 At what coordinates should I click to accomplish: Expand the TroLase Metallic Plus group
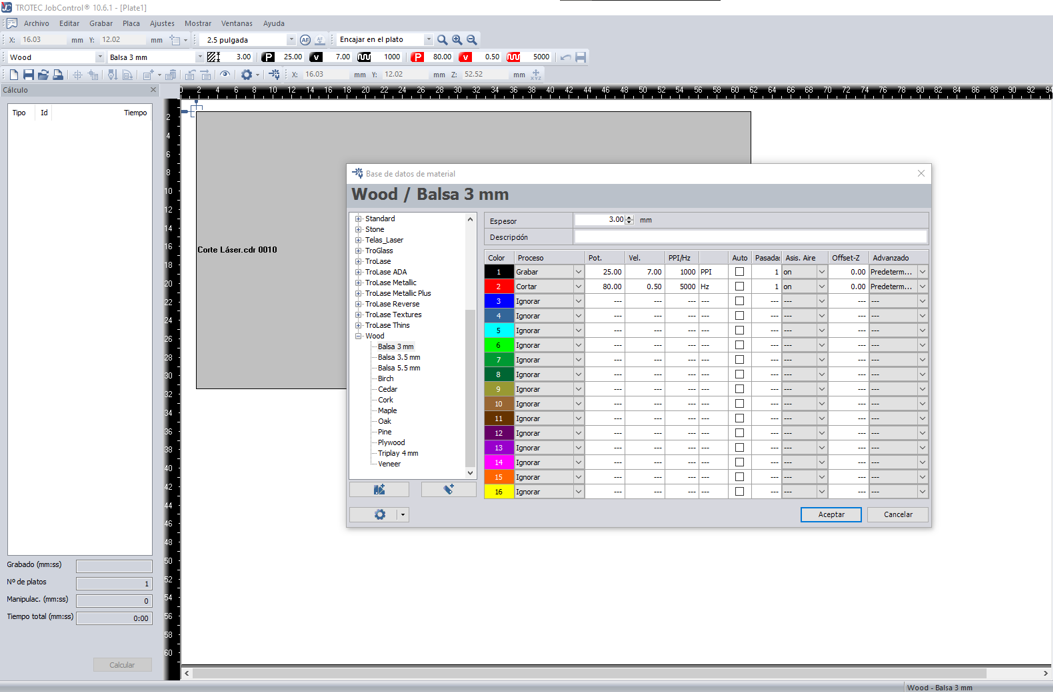pyautogui.click(x=359, y=294)
